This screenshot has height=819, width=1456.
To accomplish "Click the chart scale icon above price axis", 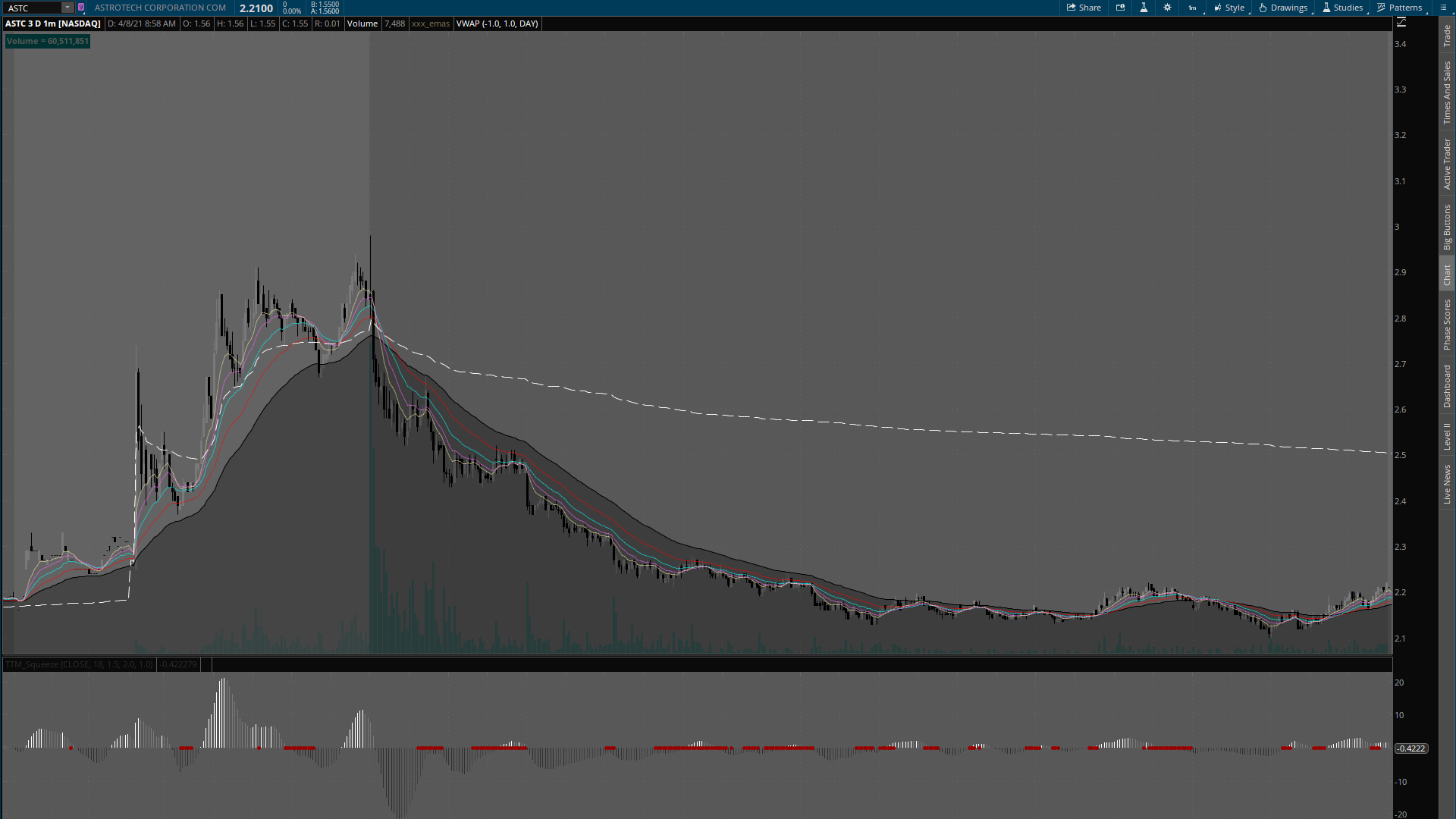I will pos(1401,23).
